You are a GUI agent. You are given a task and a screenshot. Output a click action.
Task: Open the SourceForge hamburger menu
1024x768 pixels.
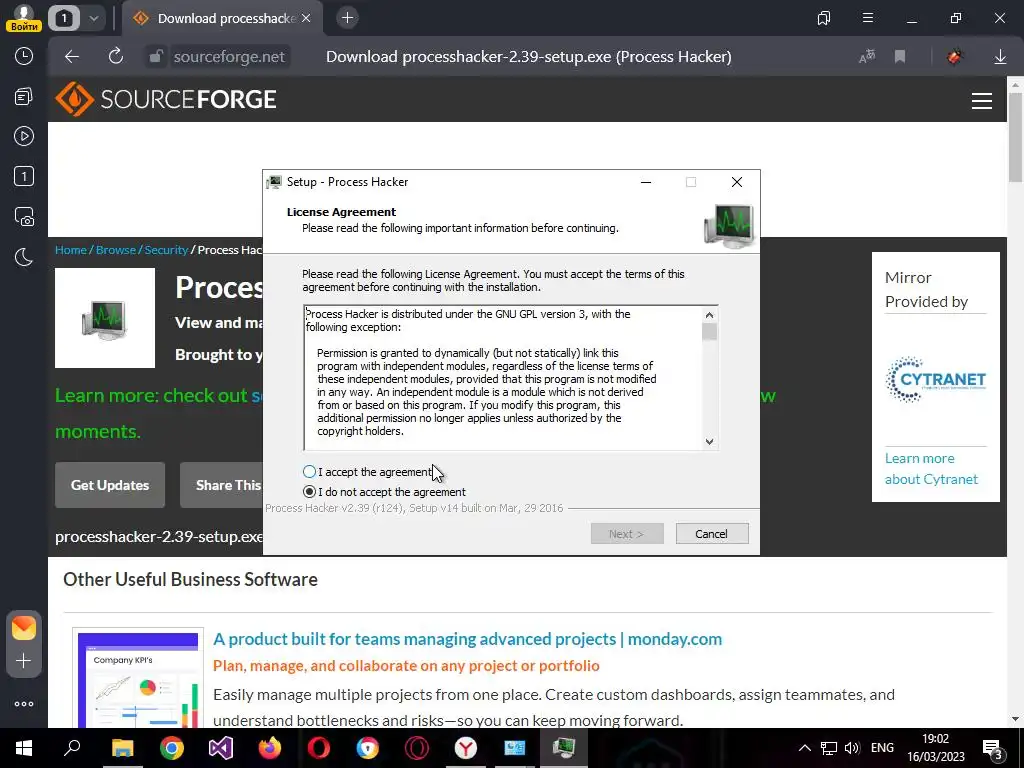pos(982,101)
